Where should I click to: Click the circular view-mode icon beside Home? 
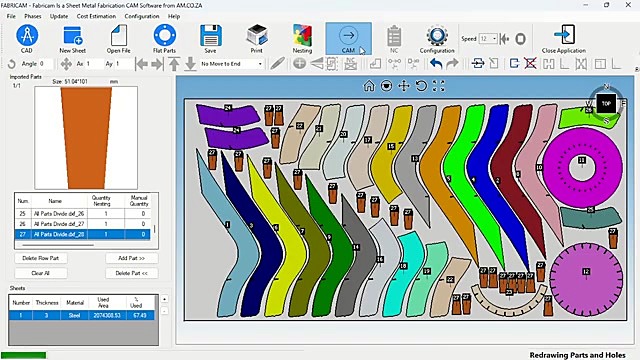point(387,86)
